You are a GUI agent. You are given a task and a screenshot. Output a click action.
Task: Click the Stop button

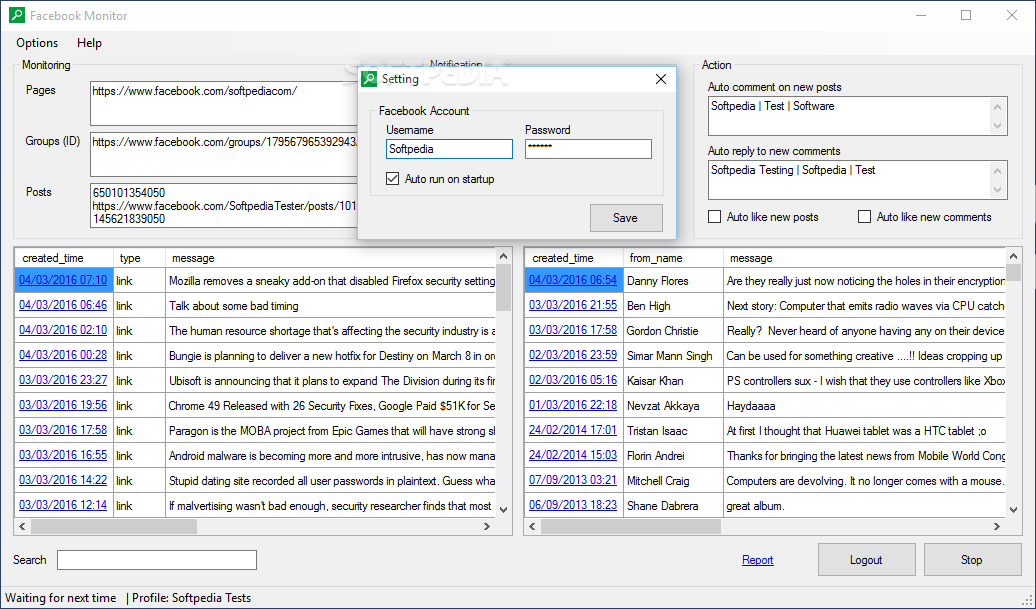coord(972,559)
